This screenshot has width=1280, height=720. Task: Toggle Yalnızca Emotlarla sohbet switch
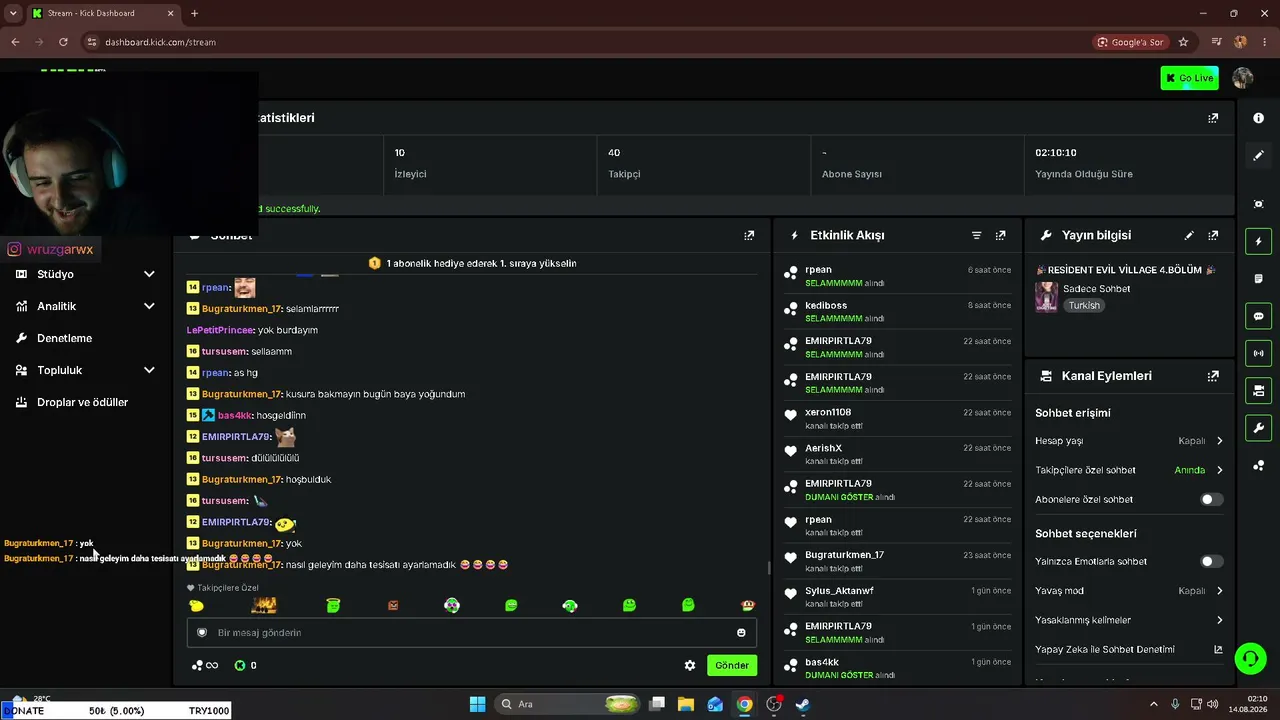(1211, 562)
